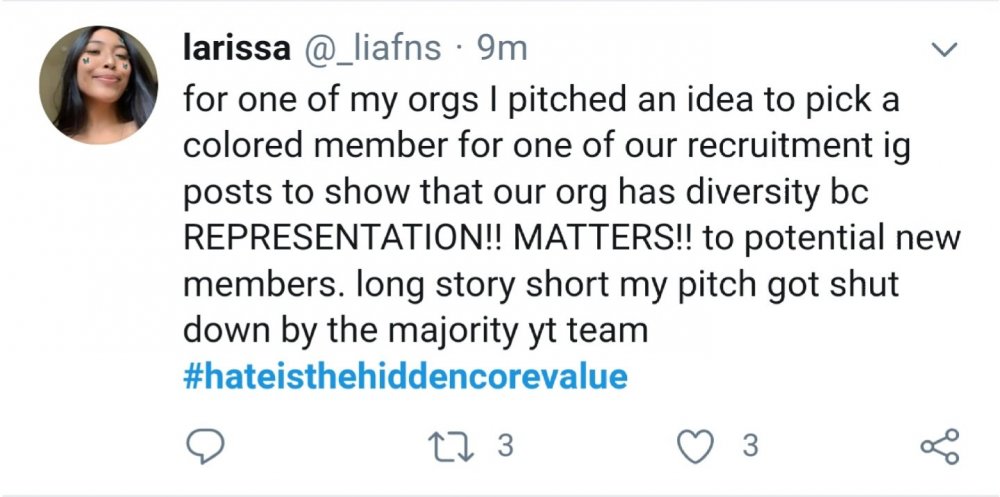
Task: Open the #hateisthehiddencorevalue hashtag
Action: [x=406, y=377]
